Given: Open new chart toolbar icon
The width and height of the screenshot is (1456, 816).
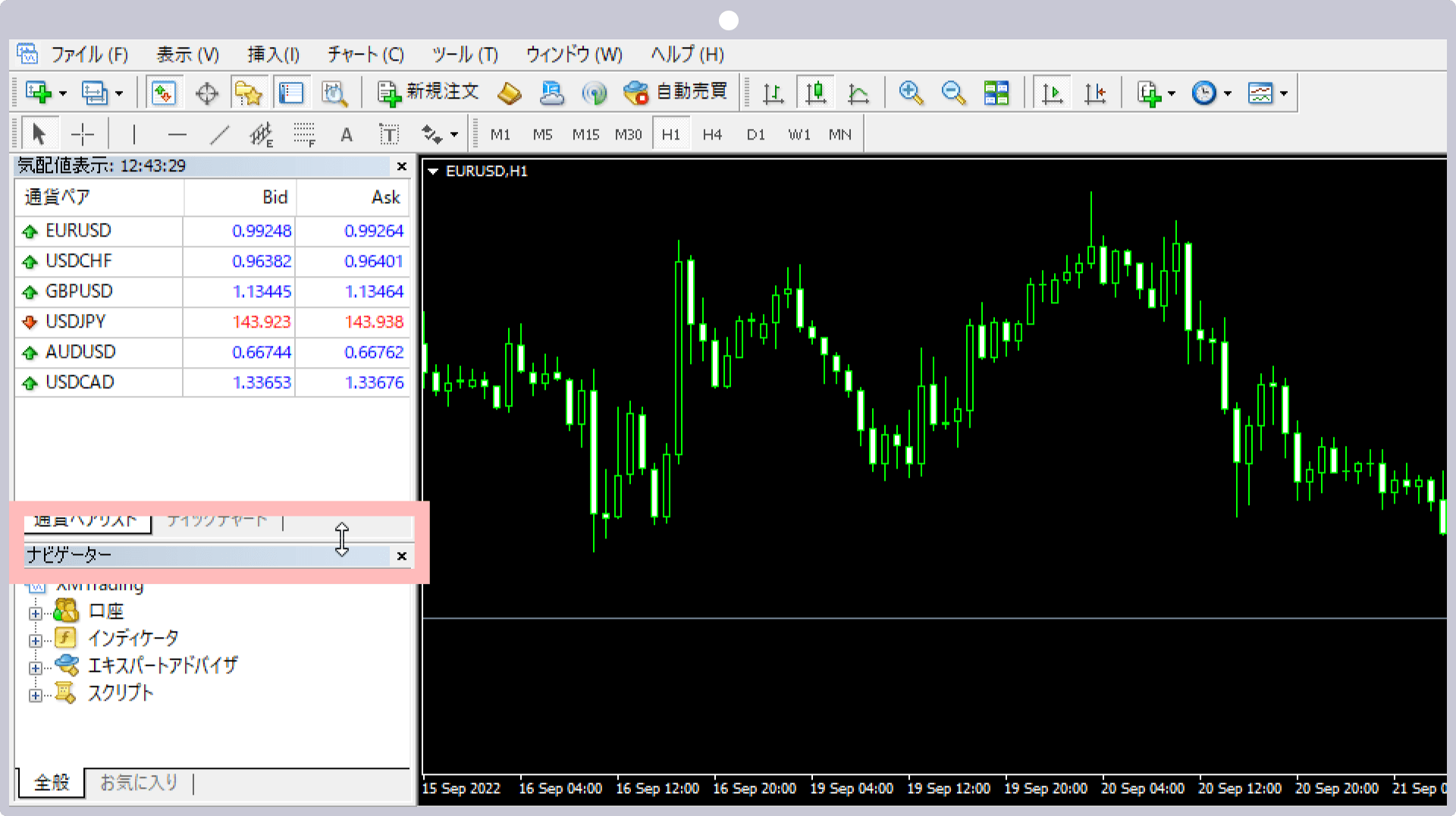Looking at the screenshot, I should [38, 93].
